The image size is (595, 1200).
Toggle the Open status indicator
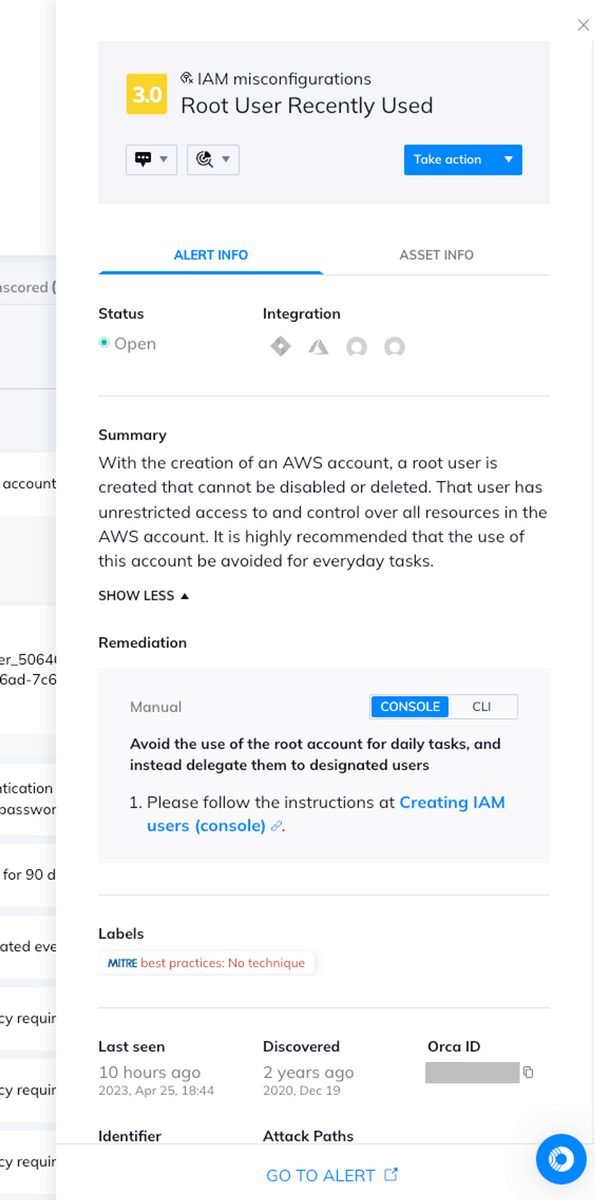102,343
